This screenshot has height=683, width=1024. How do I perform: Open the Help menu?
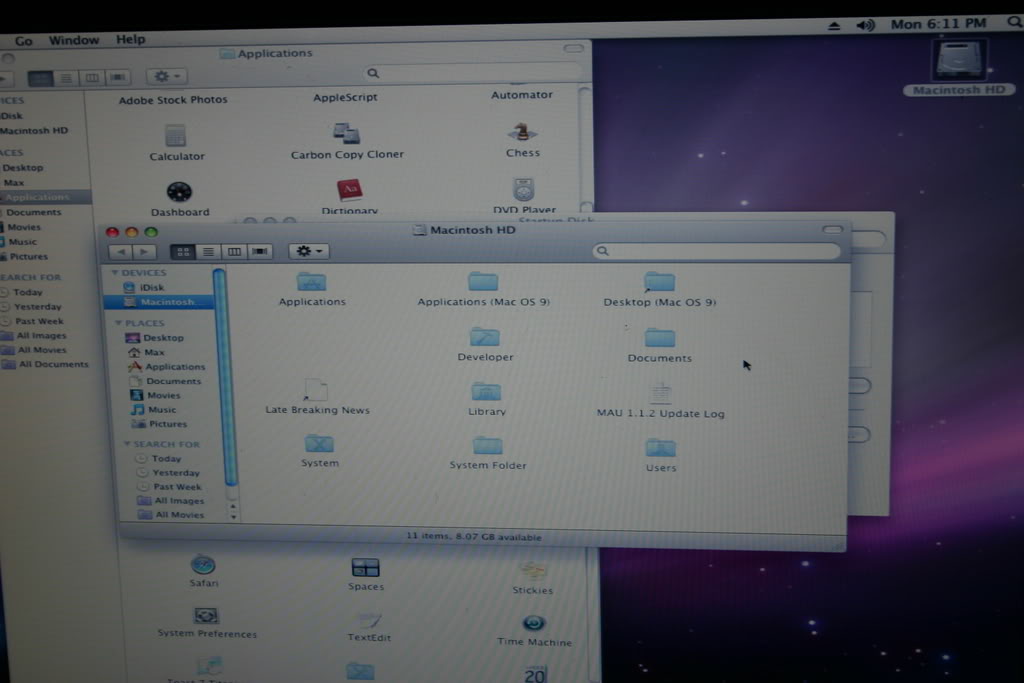[x=131, y=39]
